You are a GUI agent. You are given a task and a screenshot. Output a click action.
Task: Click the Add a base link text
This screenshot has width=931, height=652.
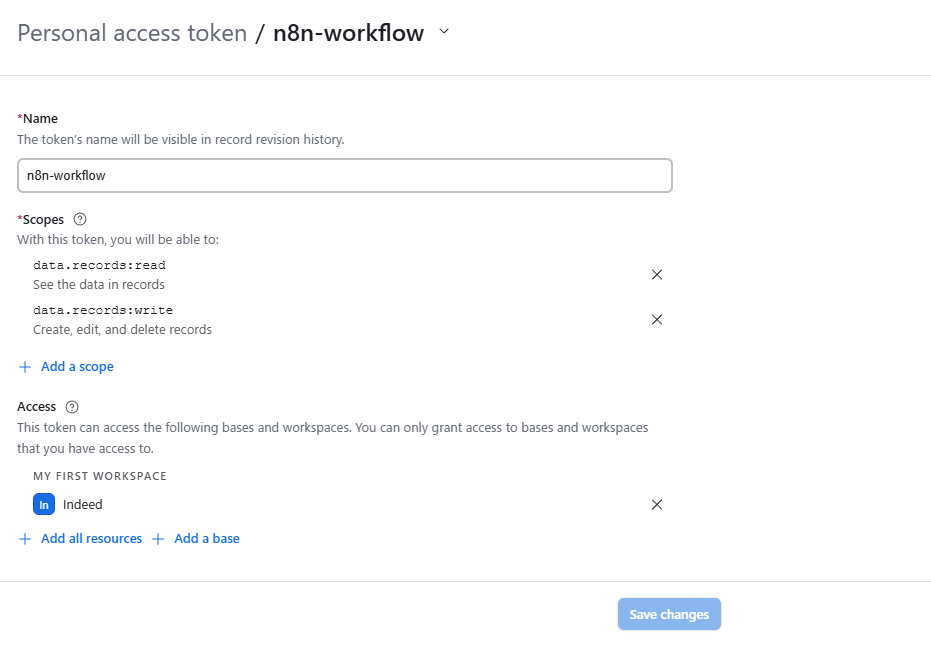207,539
